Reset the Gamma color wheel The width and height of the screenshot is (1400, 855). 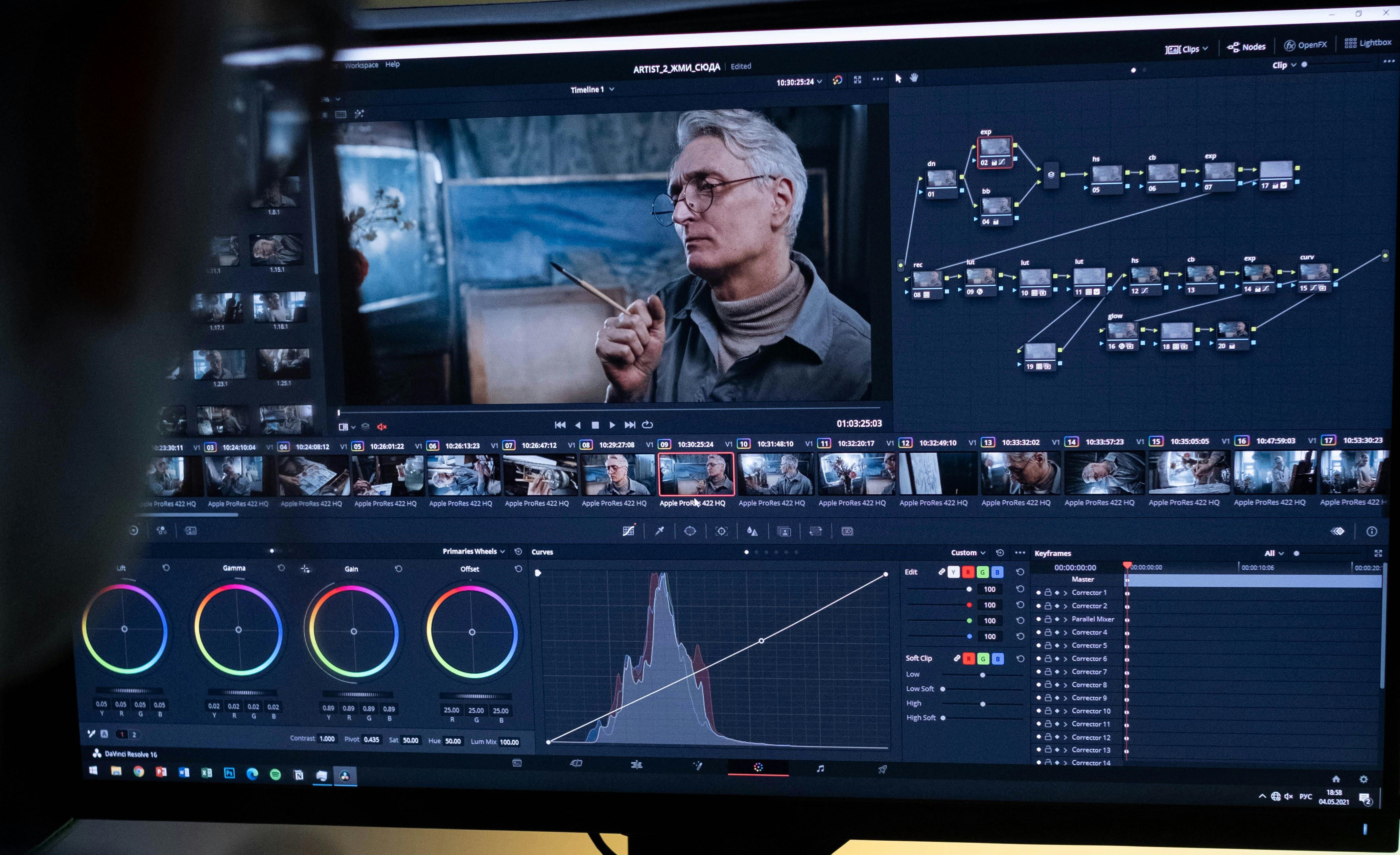point(281,568)
